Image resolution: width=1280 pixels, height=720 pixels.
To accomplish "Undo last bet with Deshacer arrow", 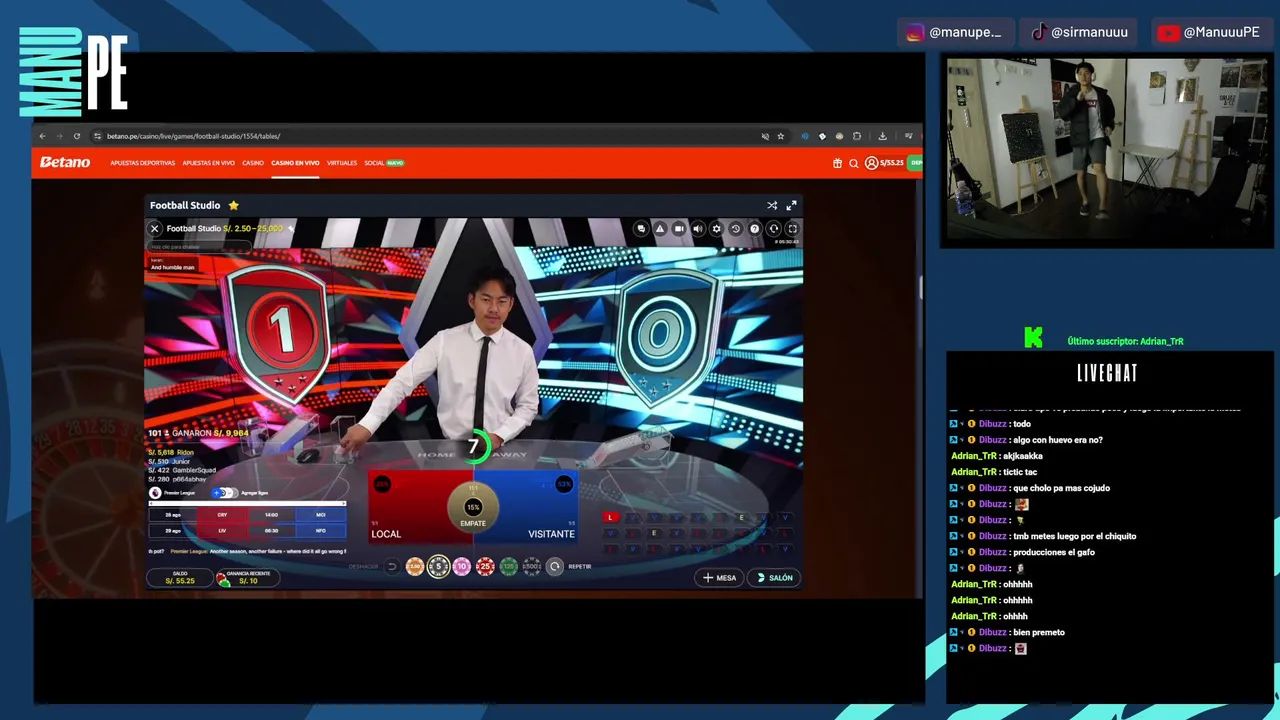I will point(392,567).
